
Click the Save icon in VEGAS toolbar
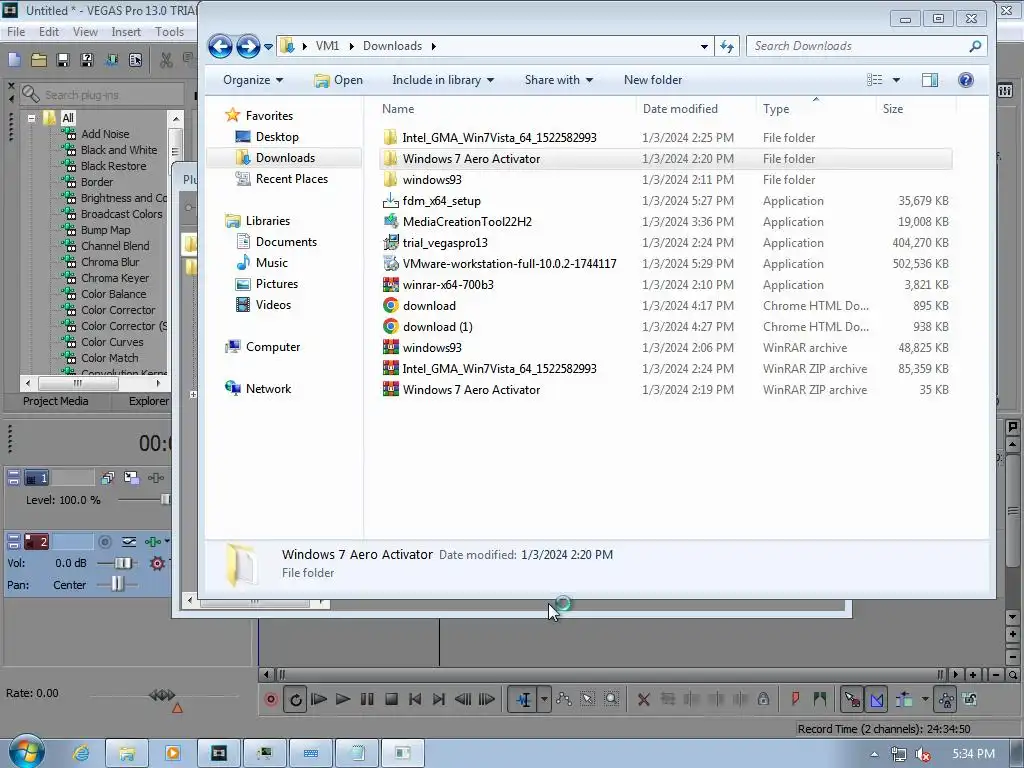pos(63,60)
